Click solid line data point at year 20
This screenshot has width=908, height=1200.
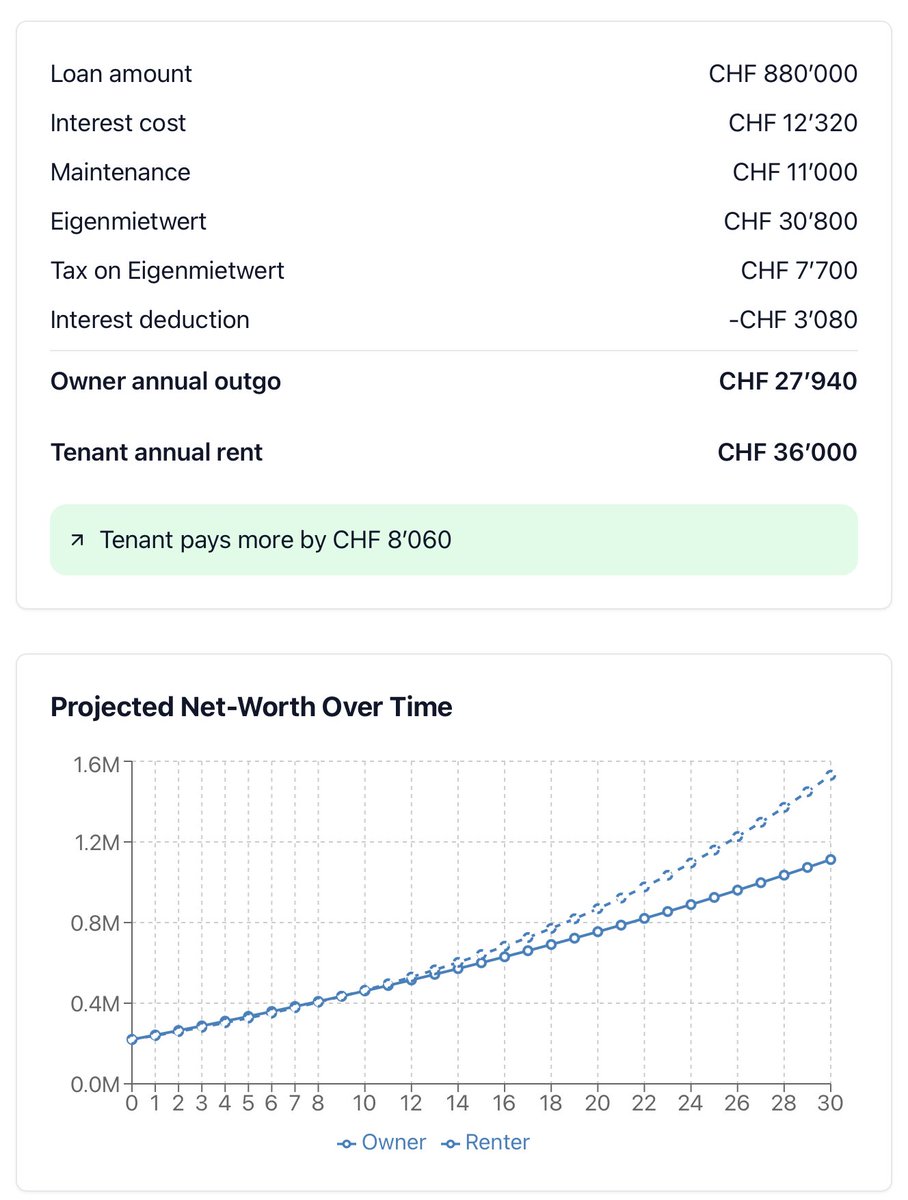[x=598, y=931]
